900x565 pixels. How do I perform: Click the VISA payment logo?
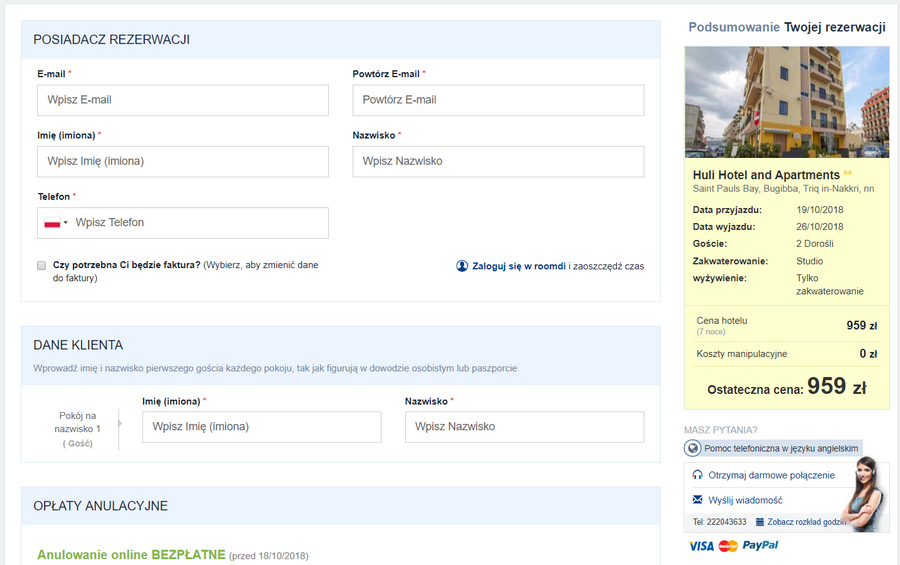tap(701, 546)
